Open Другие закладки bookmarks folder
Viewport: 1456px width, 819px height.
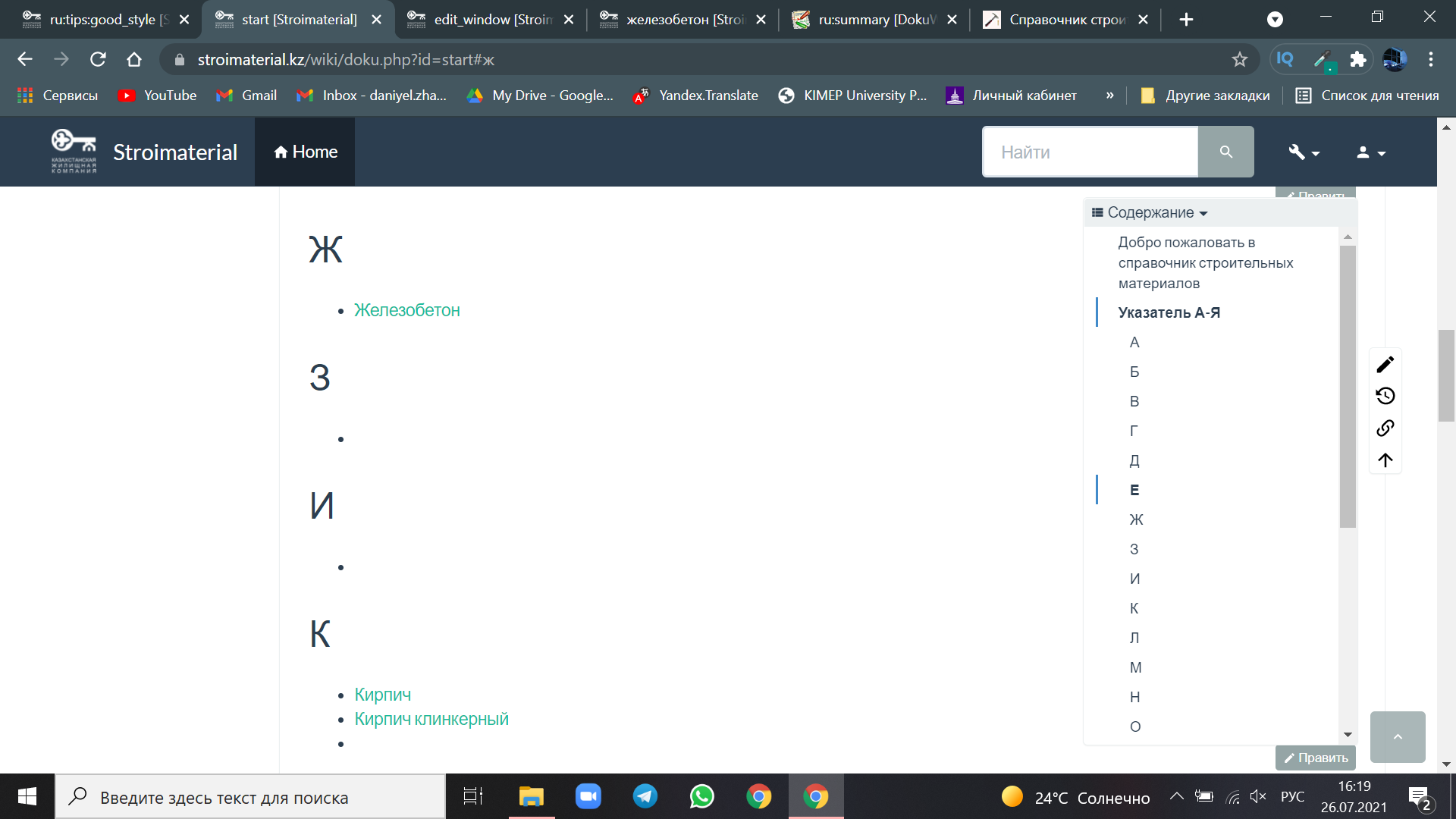click(1205, 96)
